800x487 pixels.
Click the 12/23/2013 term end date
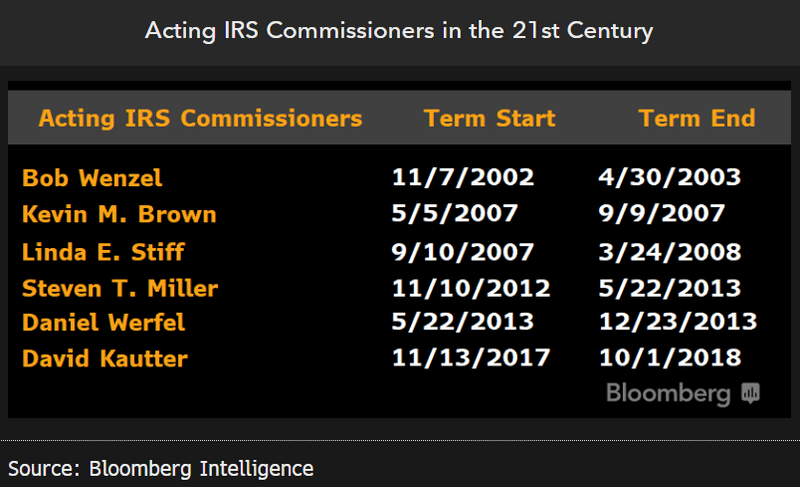point(677,322)
